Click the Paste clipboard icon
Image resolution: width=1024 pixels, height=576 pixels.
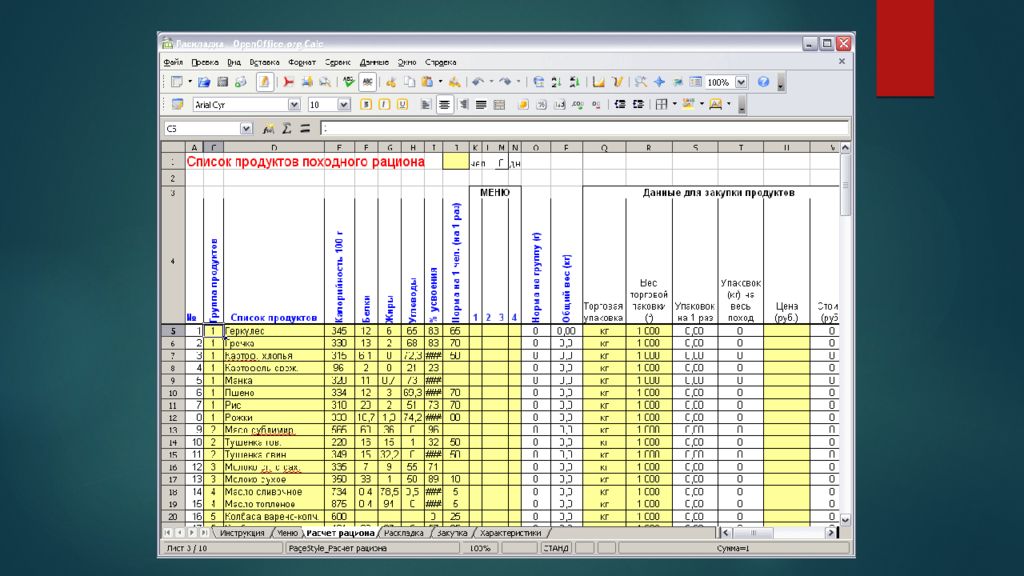point(427,82)
